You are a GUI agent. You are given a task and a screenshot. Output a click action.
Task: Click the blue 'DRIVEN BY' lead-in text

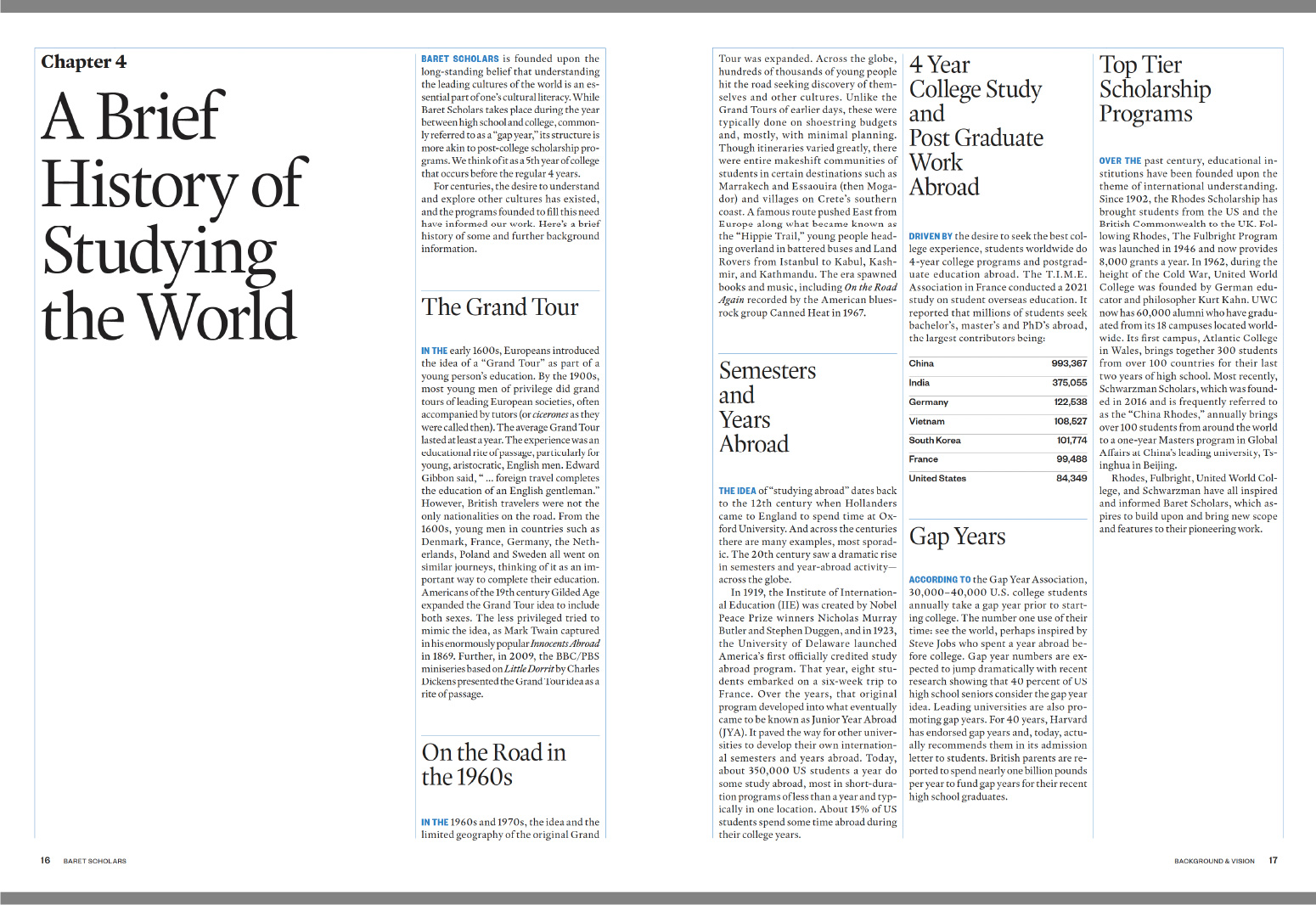pos(931,237)
